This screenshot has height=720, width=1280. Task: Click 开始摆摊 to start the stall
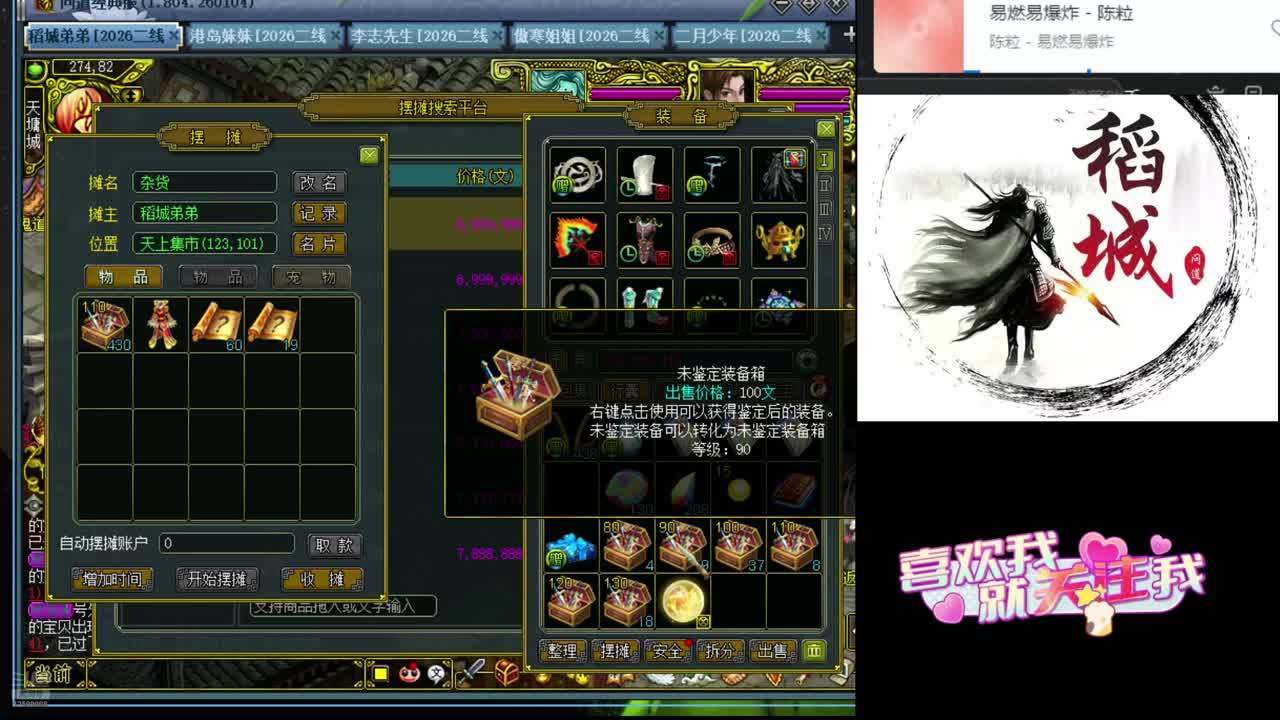217,579
